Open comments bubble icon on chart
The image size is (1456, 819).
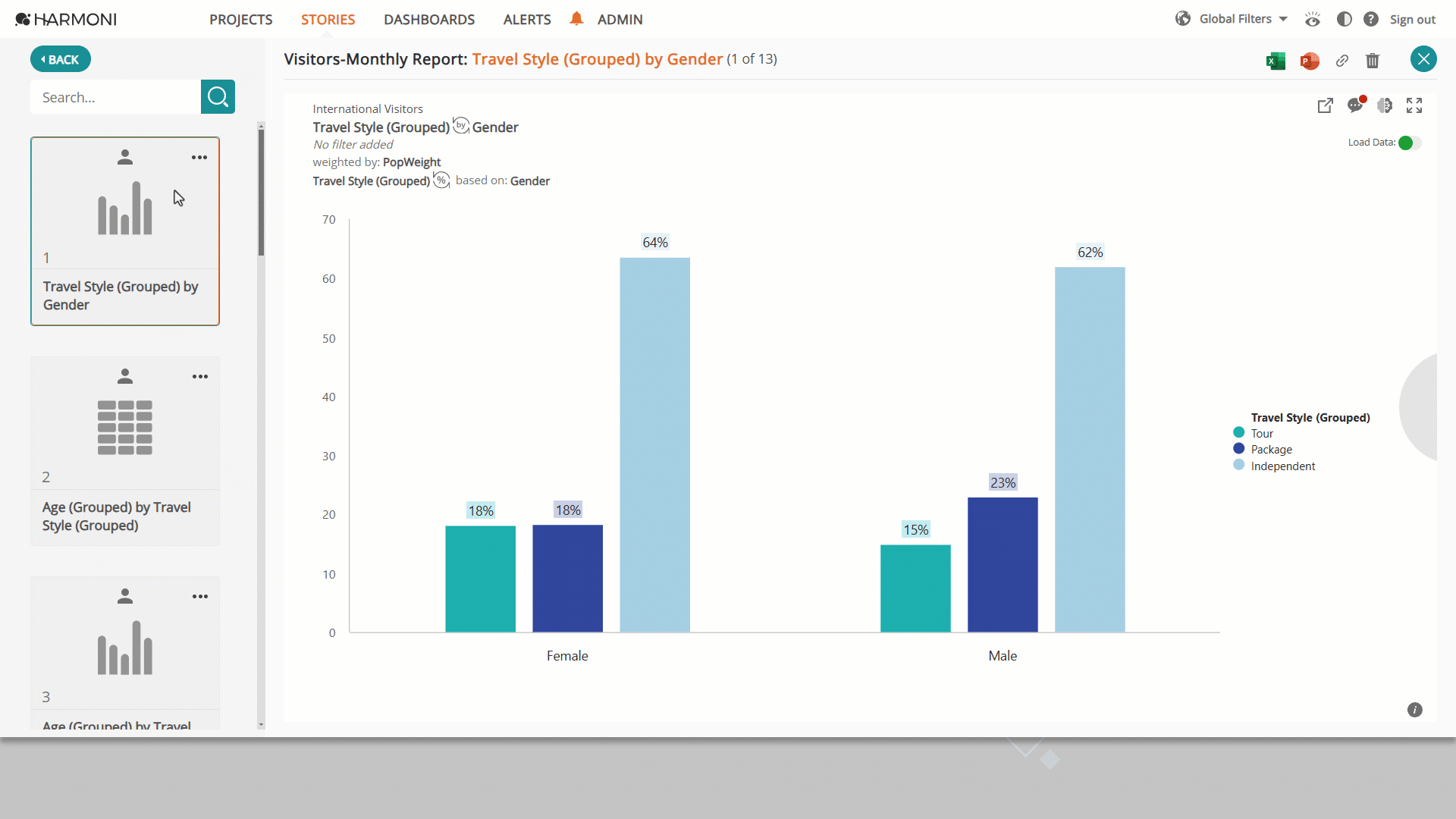point(1356,105)
